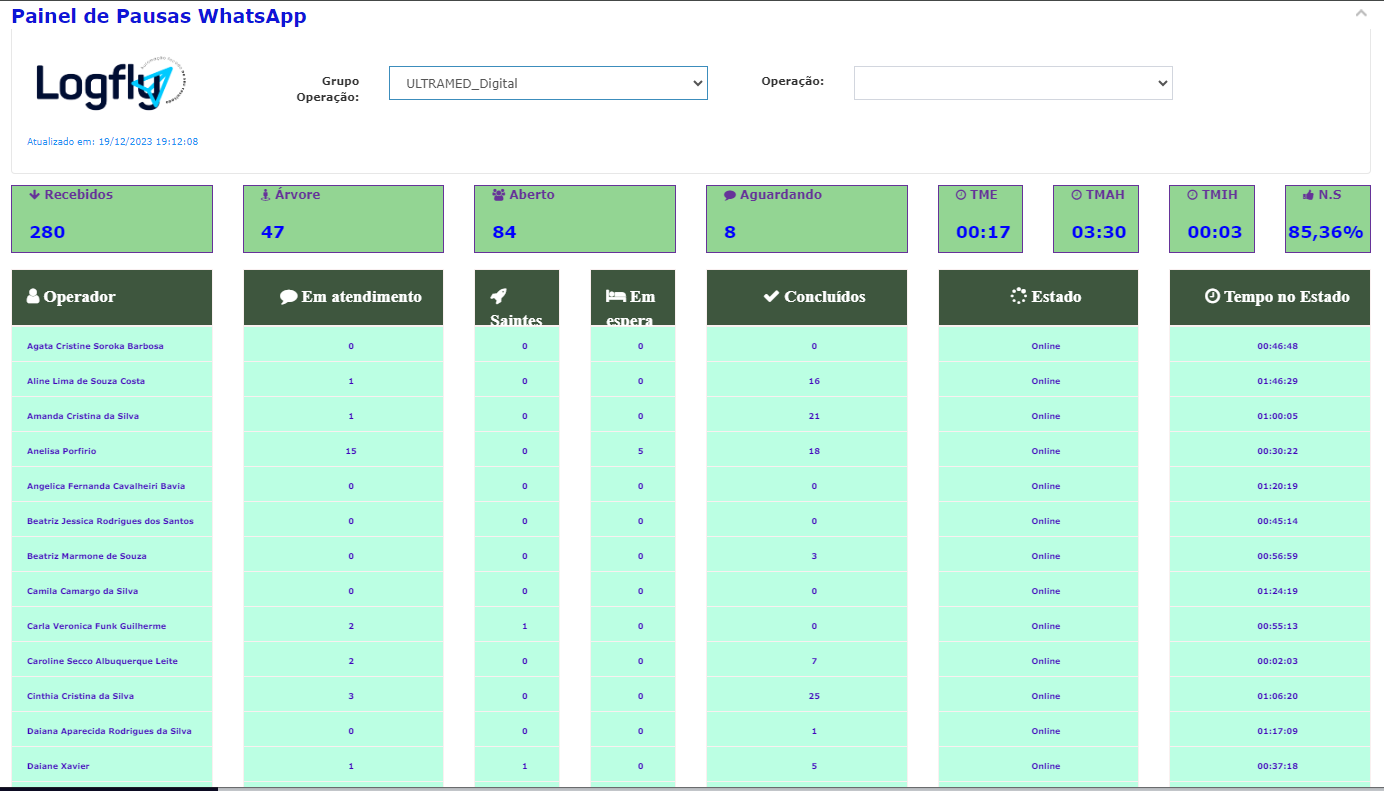This screenshot has height=791, width=1384.
Task: Click the TMAH value 03:30
Action: point(1099,232)
